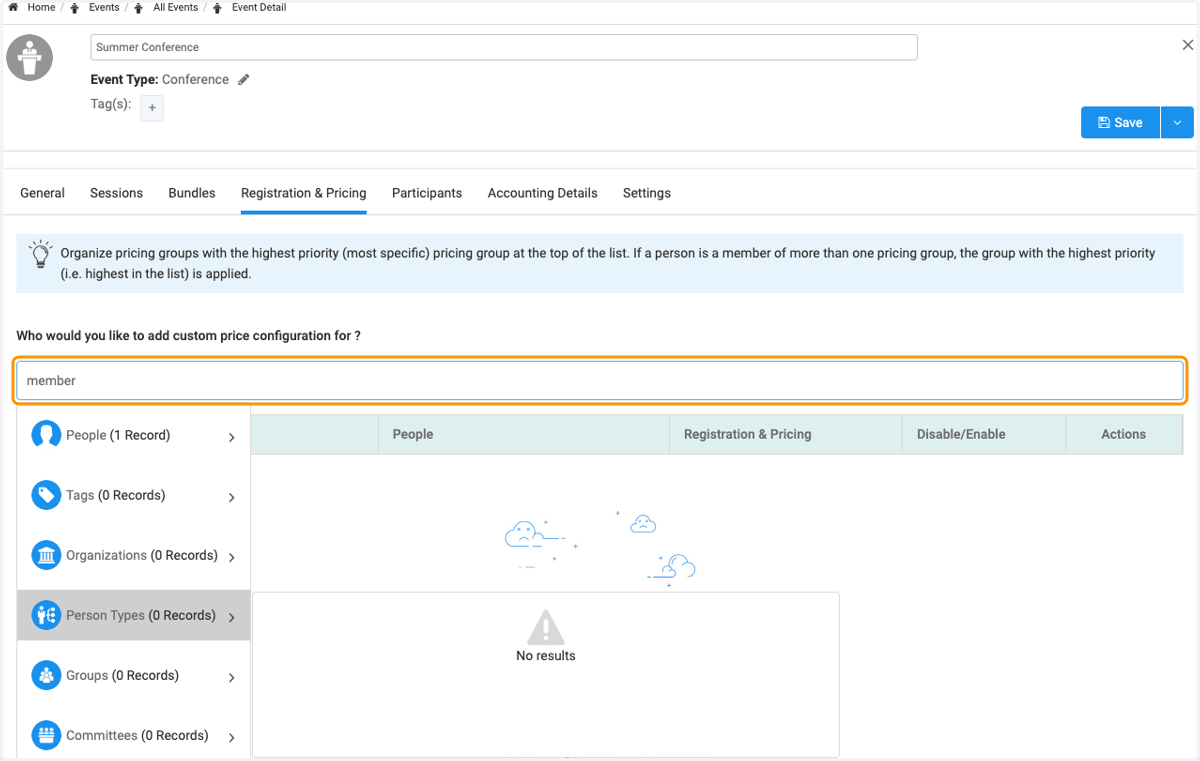Screen dimensions: 1200x761
Task: Click the Home icon in breadcrumb
Action: tap(13, 7)
